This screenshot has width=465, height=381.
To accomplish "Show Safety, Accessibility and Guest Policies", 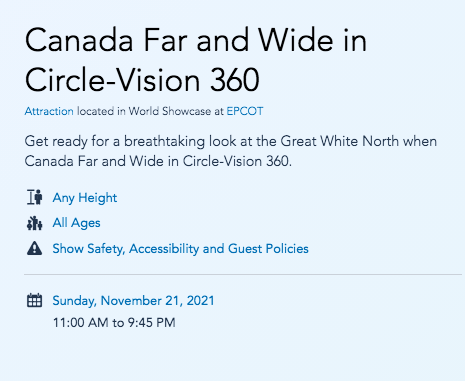I will click(180, 249).
